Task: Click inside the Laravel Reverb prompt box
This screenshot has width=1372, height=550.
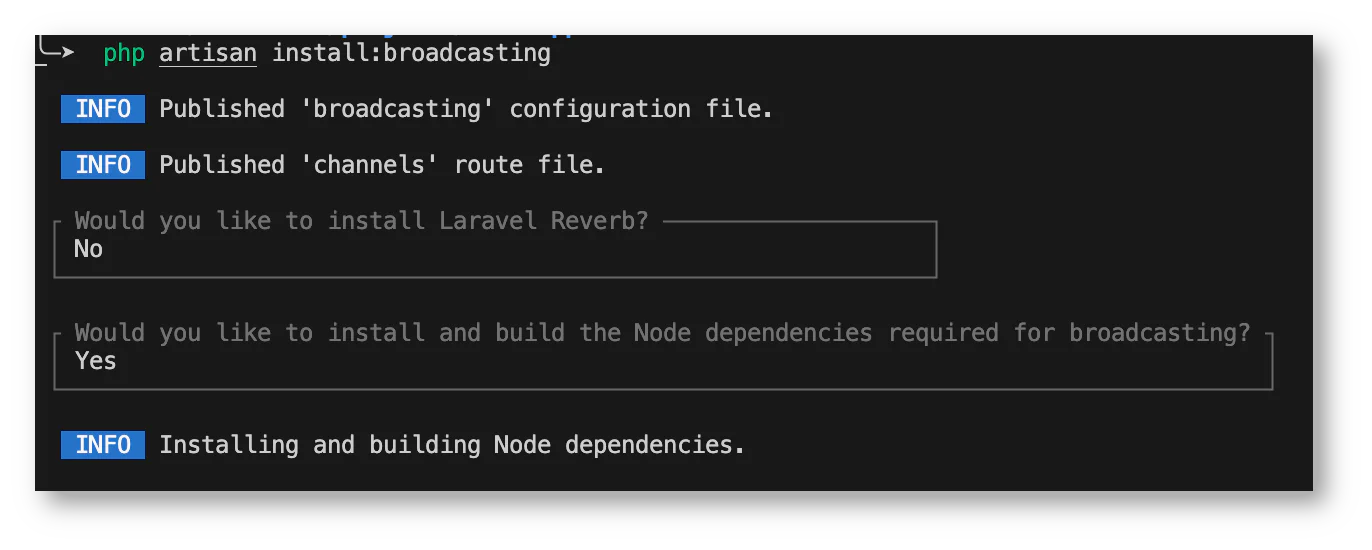Action: [495, 249]
